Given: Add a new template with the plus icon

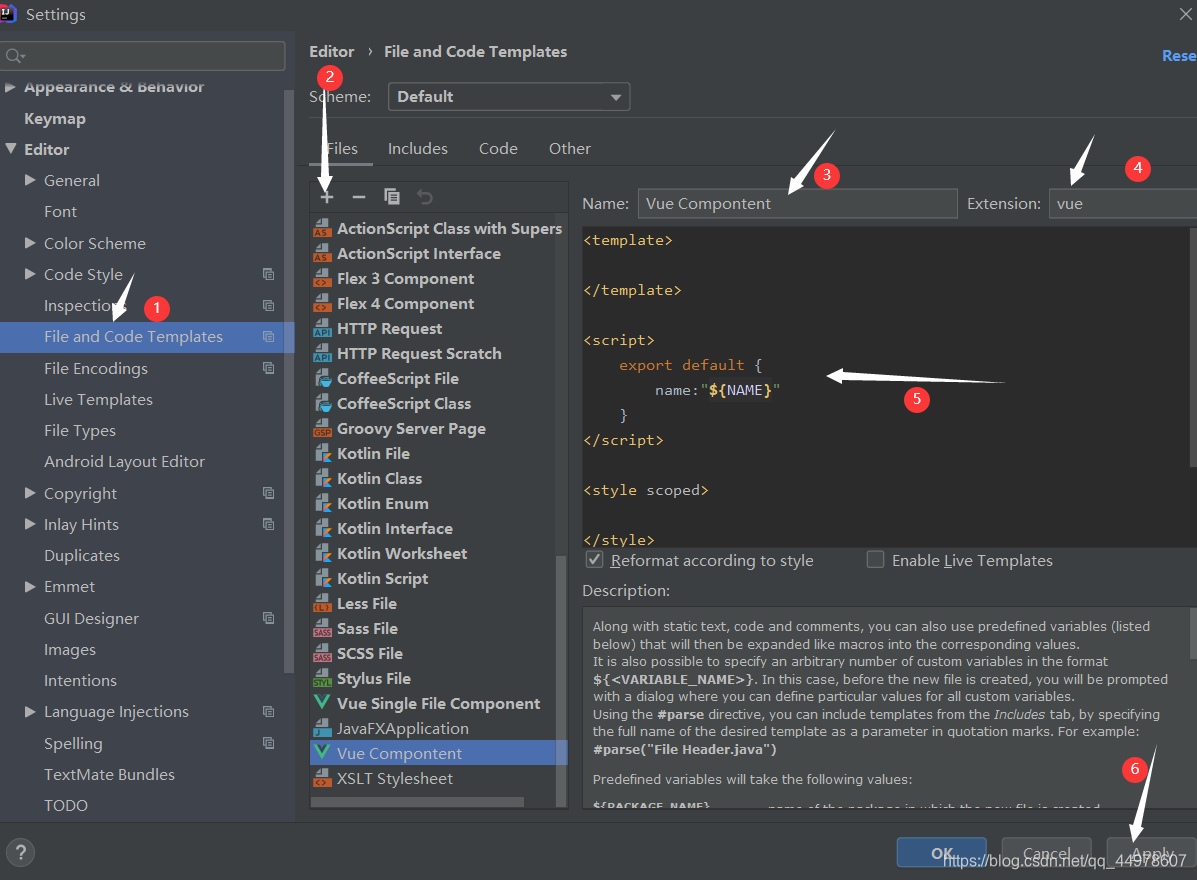Looking at the screenshot, I should (x=327, y=198).
